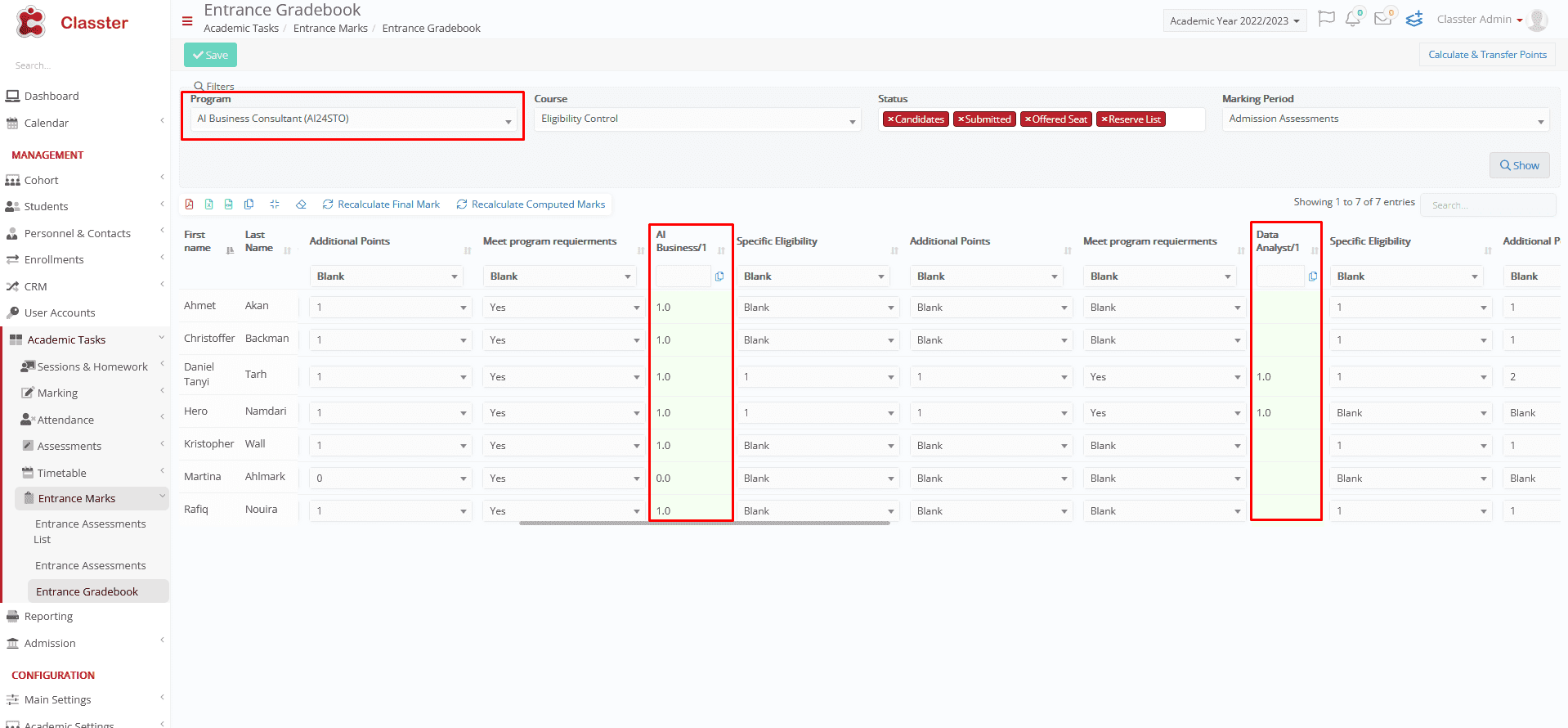This screenshot has width=1568, height=728.
Task: Copy value down in Data Analyst/1 column
Action: pyautogui.click(x=1313, y=276)
